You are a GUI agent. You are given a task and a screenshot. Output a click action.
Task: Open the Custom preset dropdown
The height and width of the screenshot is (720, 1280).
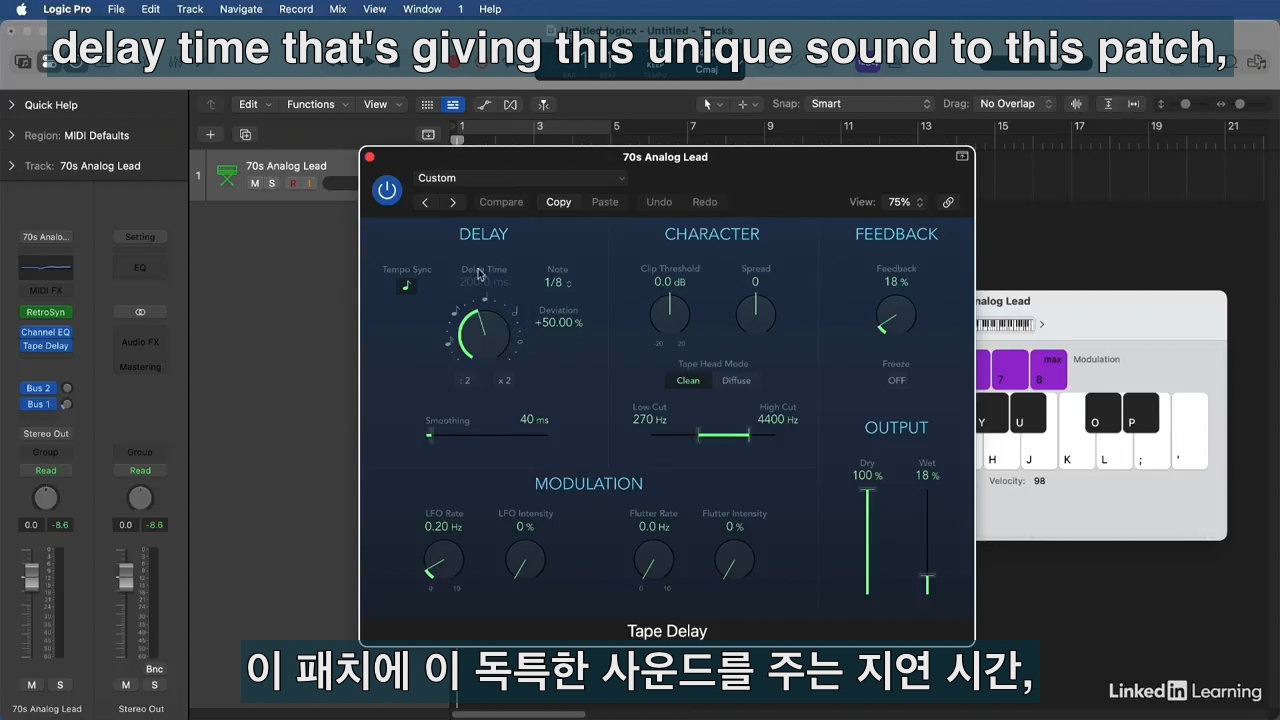(521, 178)
